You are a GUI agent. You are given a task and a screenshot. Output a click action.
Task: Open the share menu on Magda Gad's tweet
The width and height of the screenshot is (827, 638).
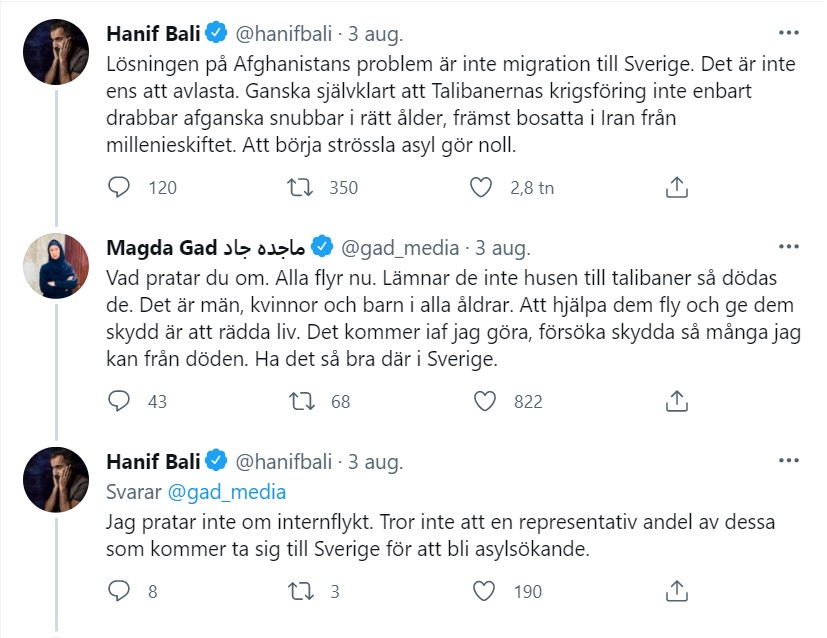[x=678, y=401]
